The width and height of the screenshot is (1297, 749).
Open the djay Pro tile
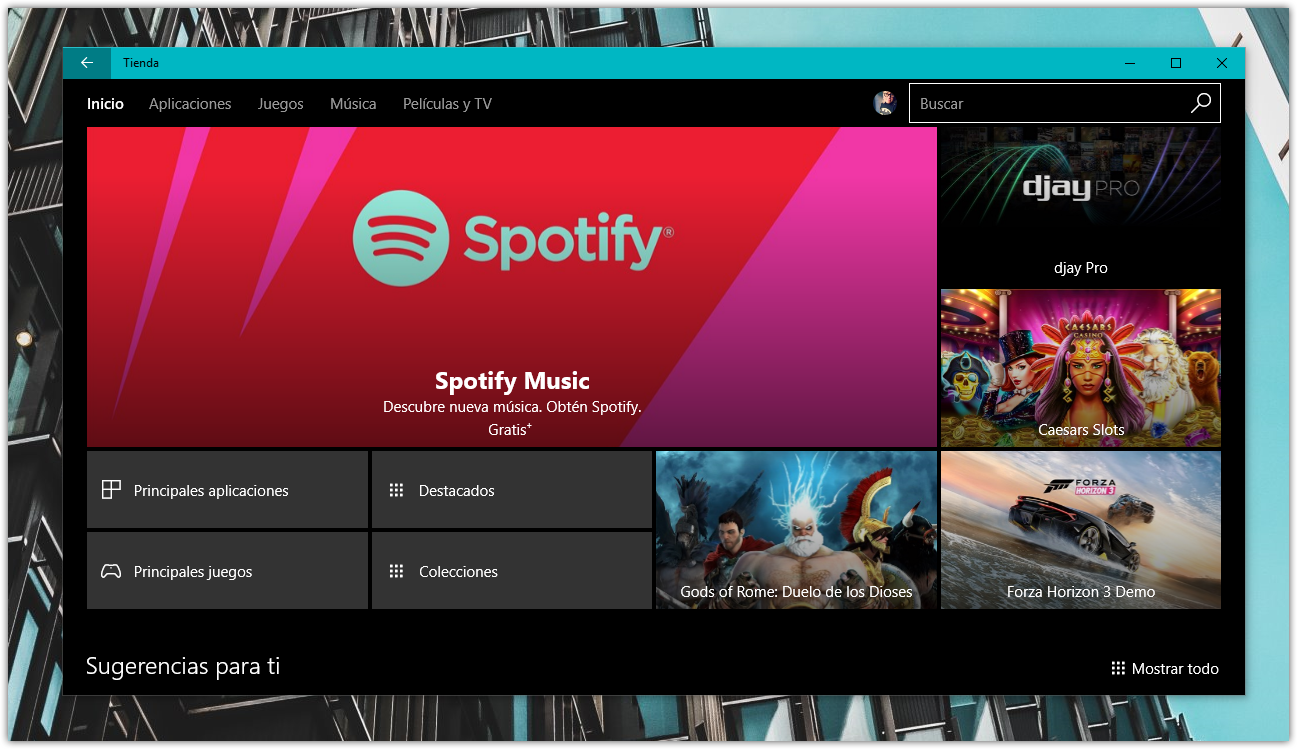(x=1081, y=206)
